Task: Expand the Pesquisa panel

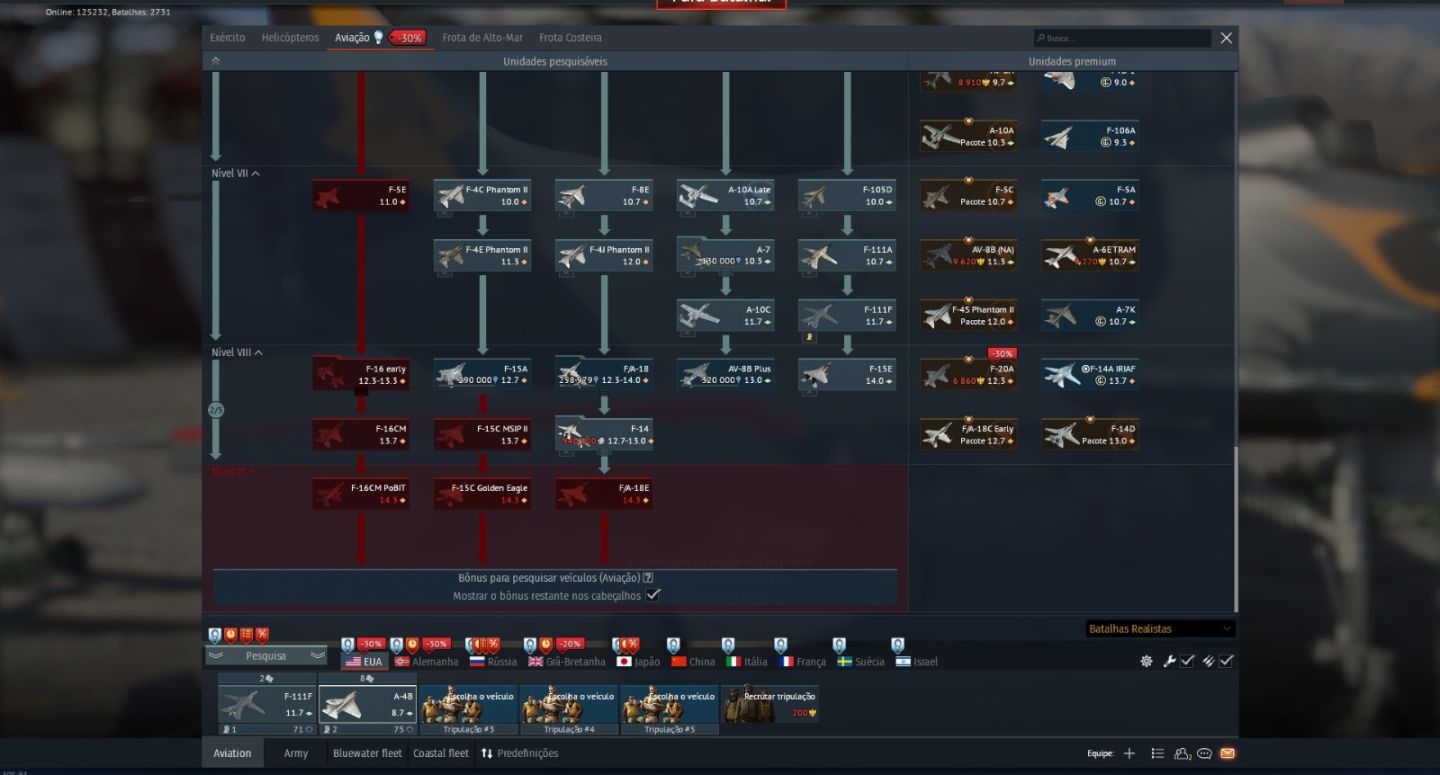Action: pyautogui.click(x=266, y=656)
